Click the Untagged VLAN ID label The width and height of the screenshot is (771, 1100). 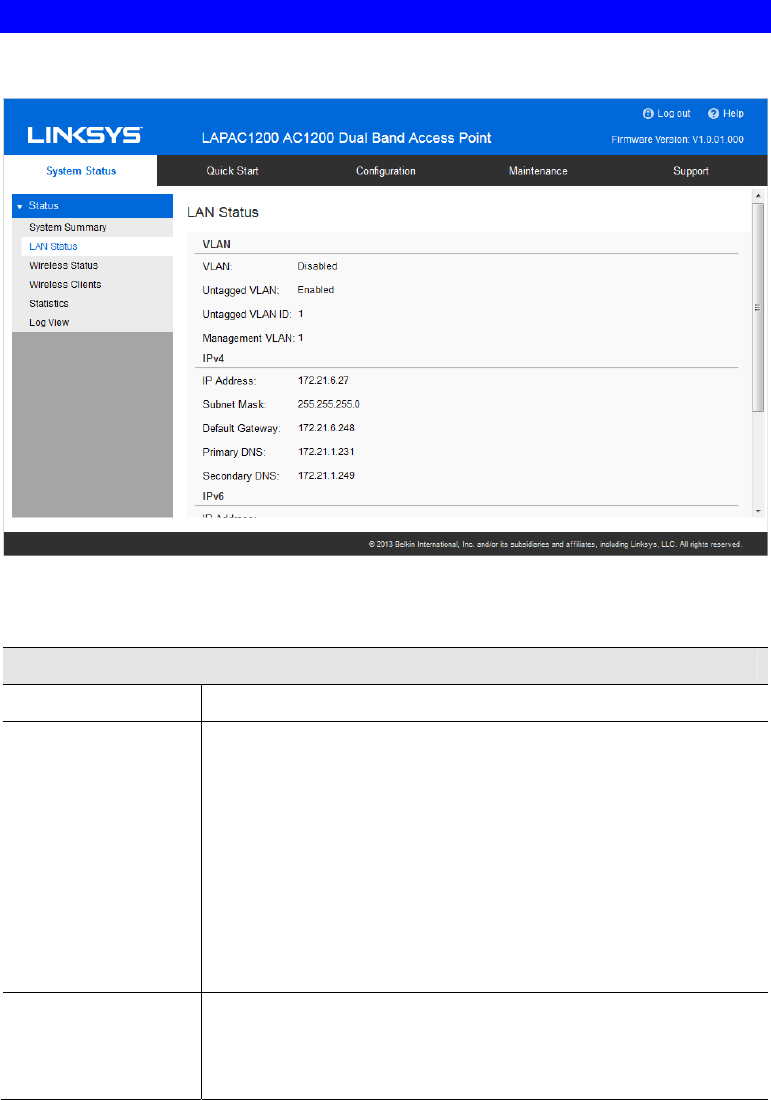pos(246,314)
